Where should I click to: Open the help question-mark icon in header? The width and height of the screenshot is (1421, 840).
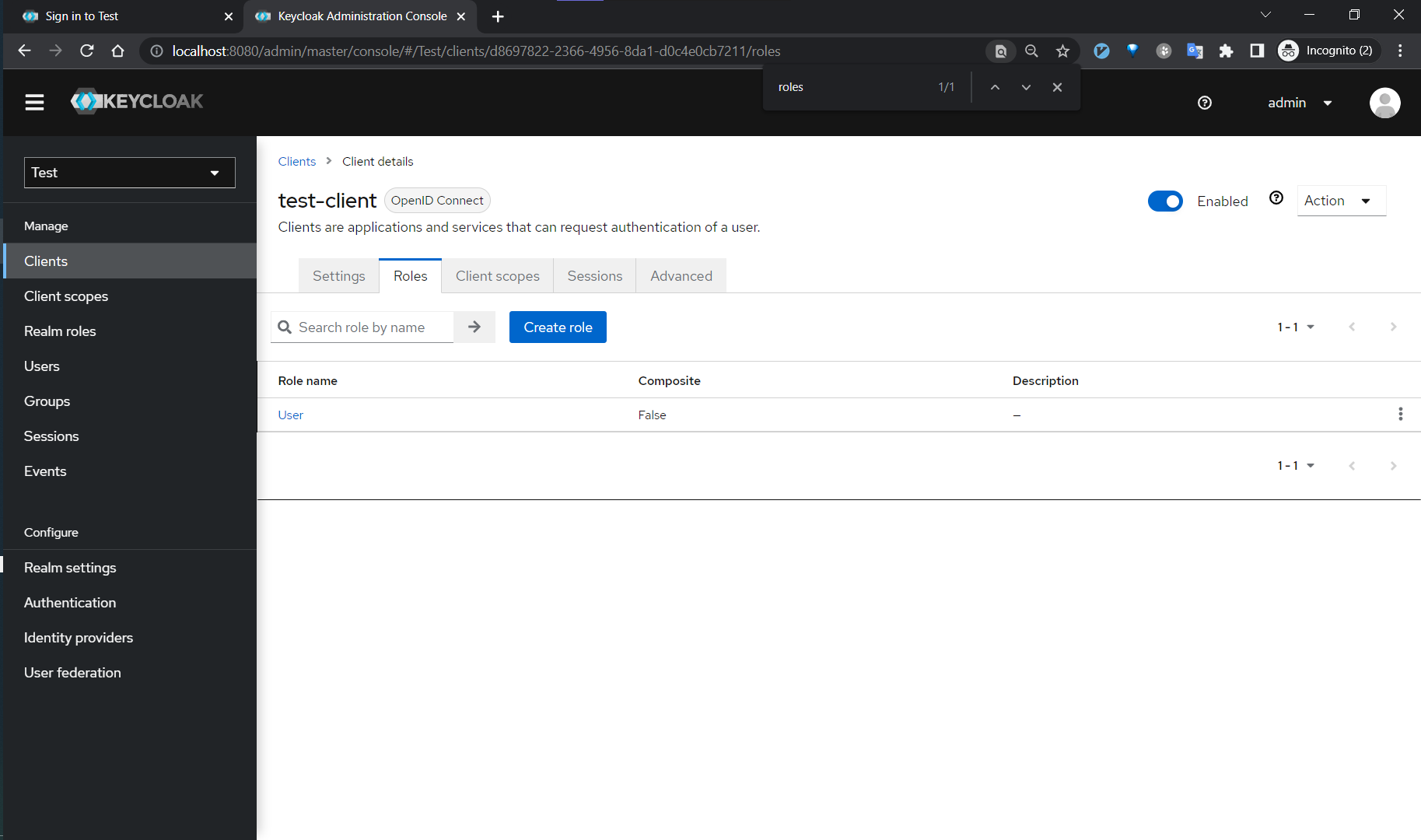coord(1205,103)
